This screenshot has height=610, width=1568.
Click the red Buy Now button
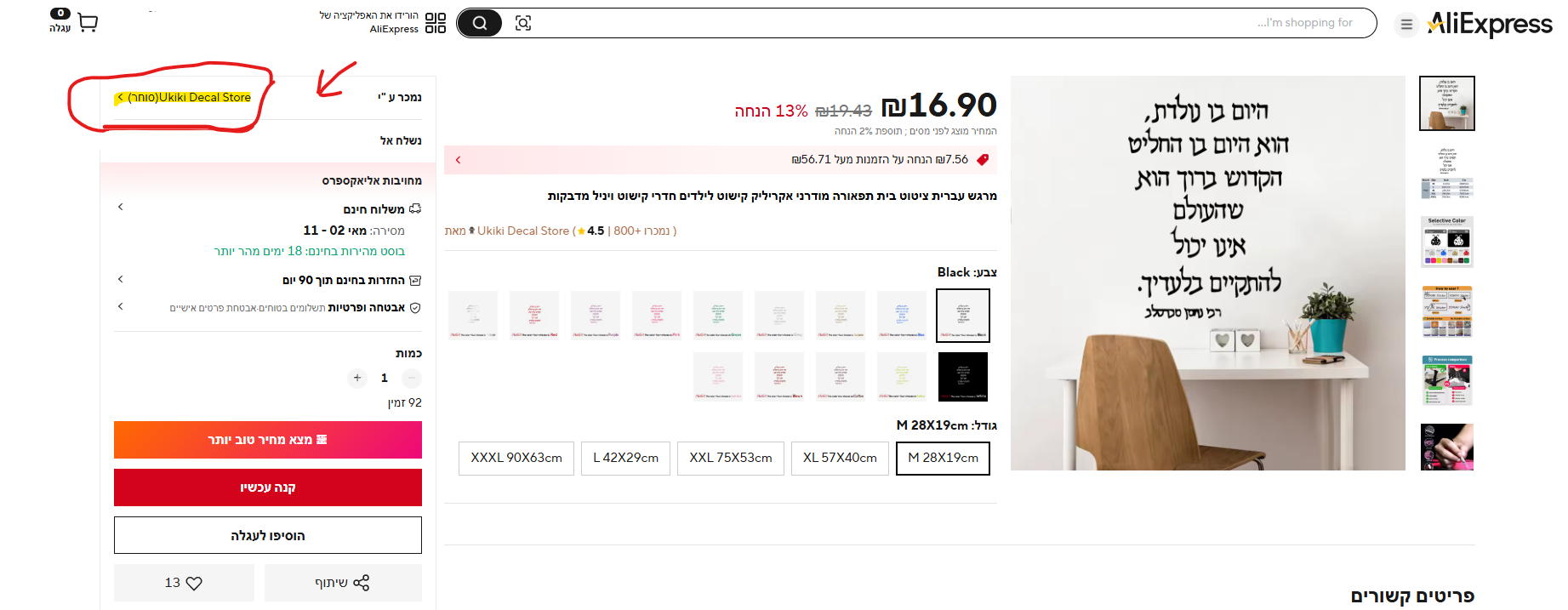[x=268, y=487]
